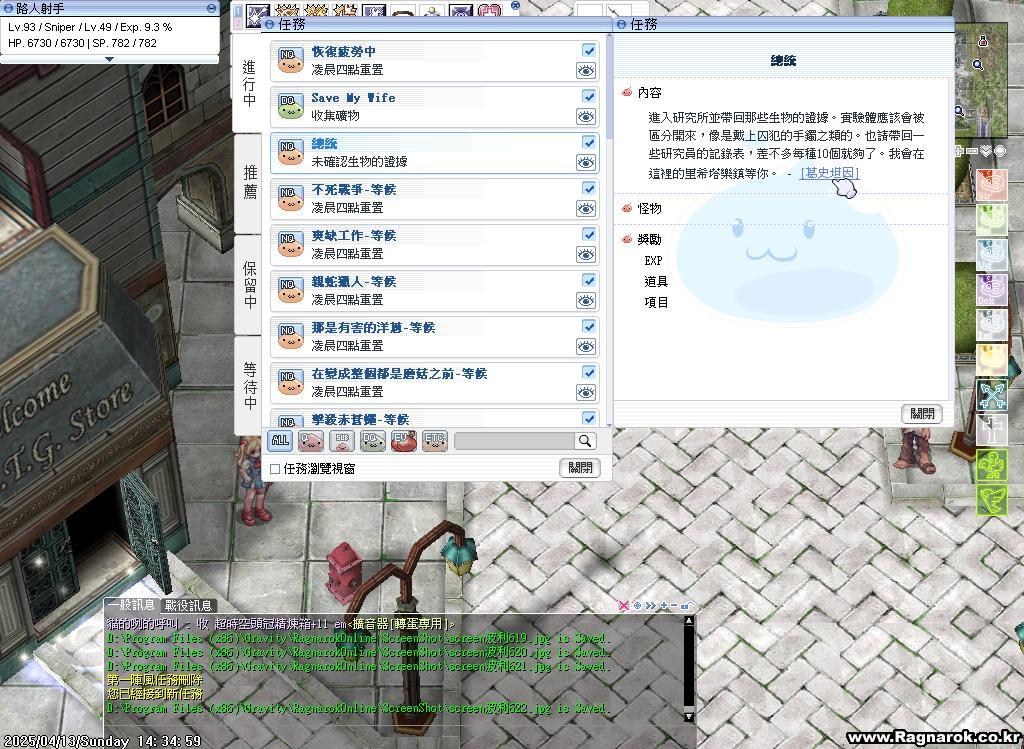Follow the 基史坦因 link in quest description
Image resolution: width=1024 pixels, height=749 pixels.
tap(829, 173)
